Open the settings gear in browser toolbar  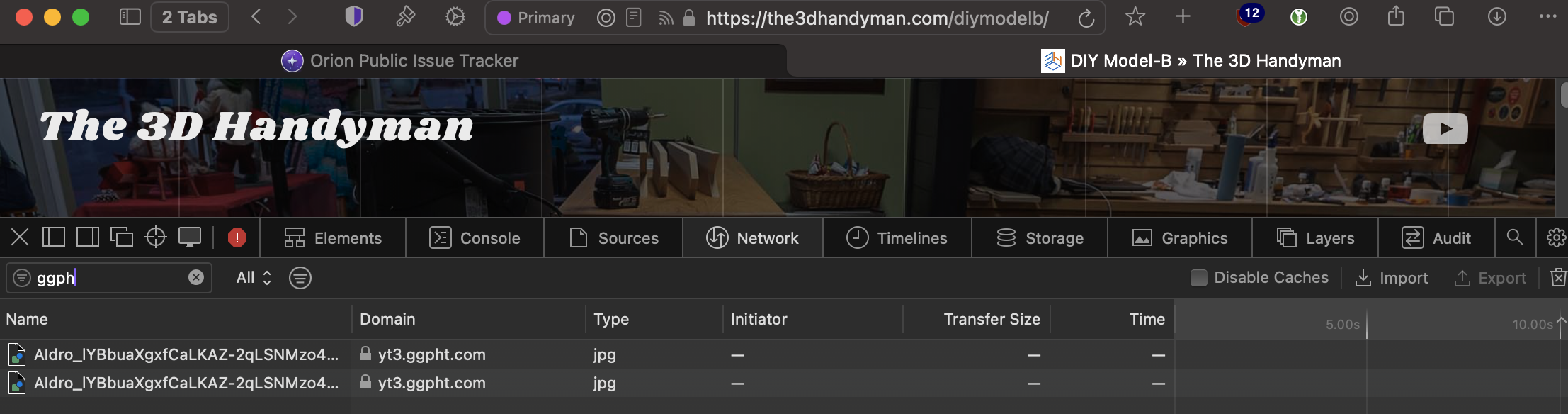tap(455, 17)
